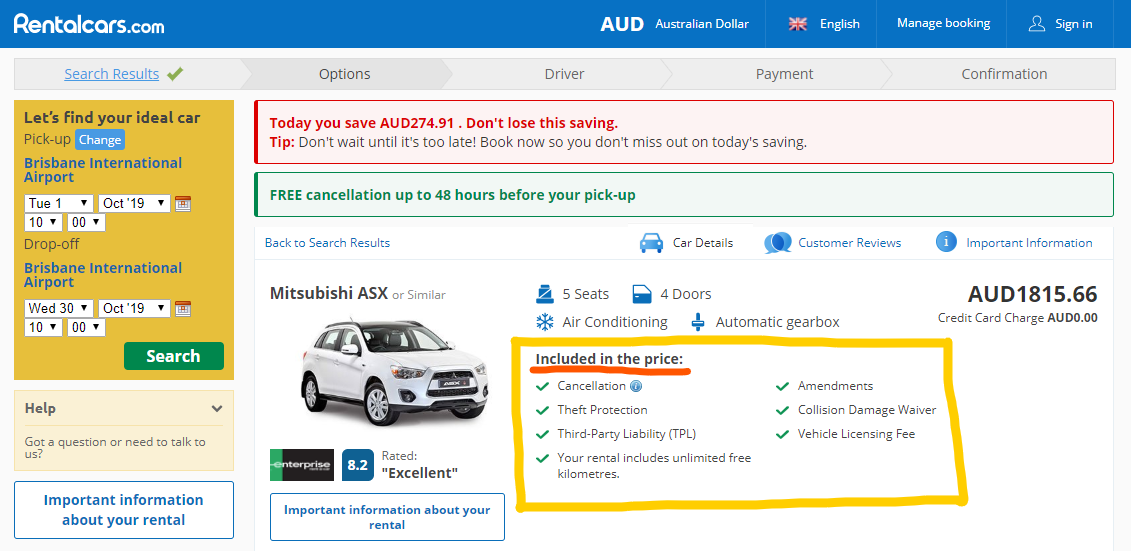
Task: Open the English language selector
Action: 824,24
